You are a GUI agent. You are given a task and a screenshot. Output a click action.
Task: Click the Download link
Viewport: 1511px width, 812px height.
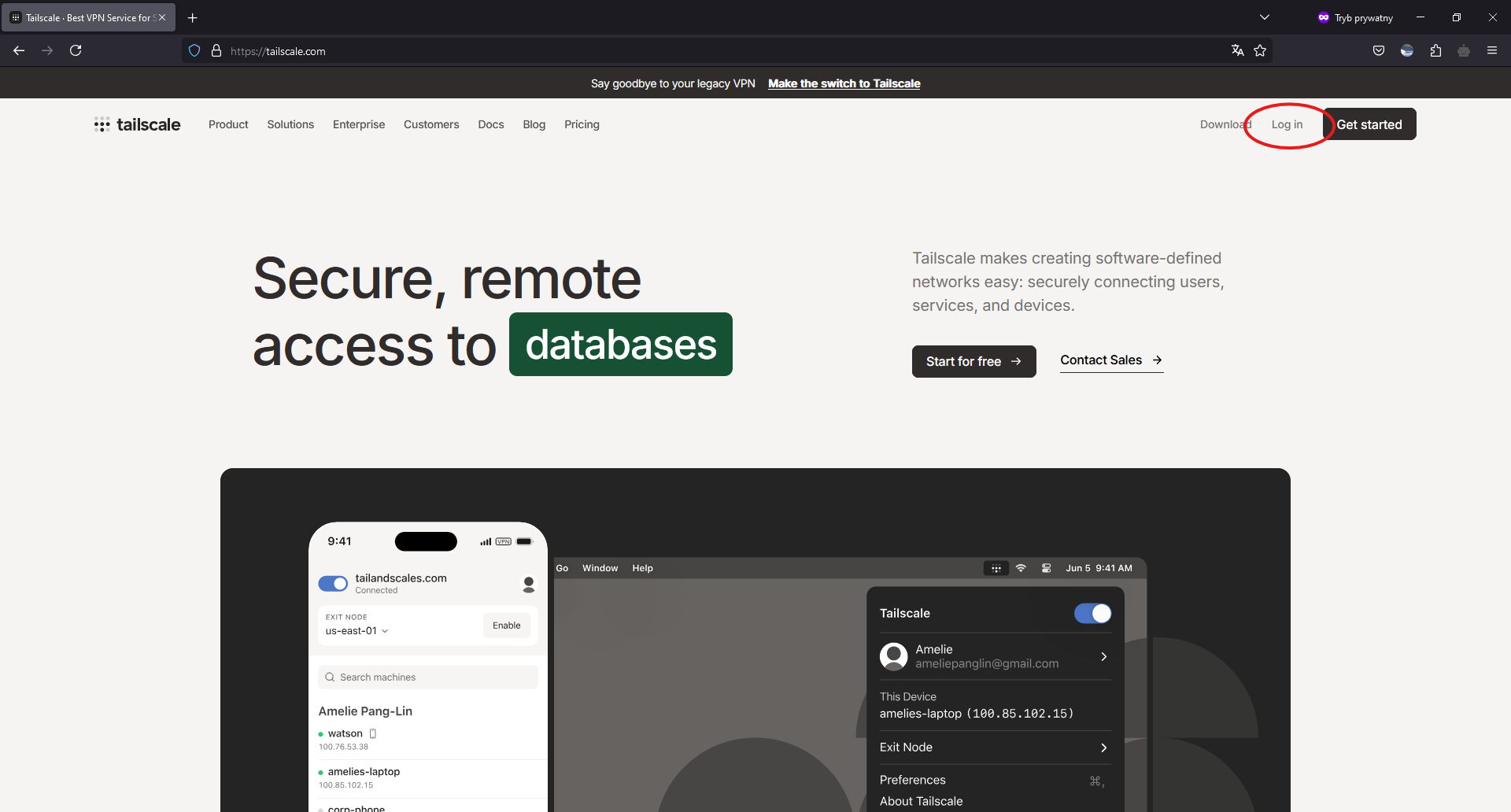(x=1225, y=124)
